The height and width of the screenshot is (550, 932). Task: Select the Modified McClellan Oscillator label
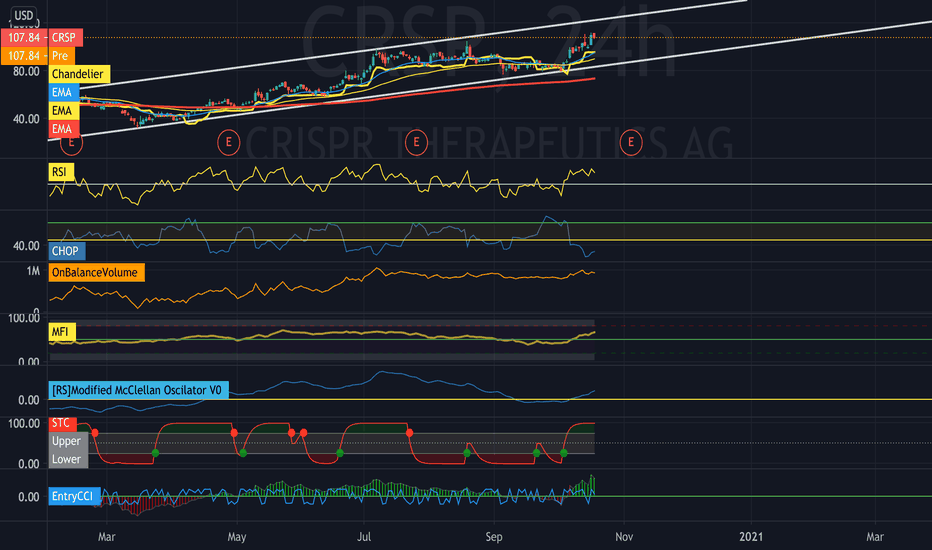click(x=138, y=390)
